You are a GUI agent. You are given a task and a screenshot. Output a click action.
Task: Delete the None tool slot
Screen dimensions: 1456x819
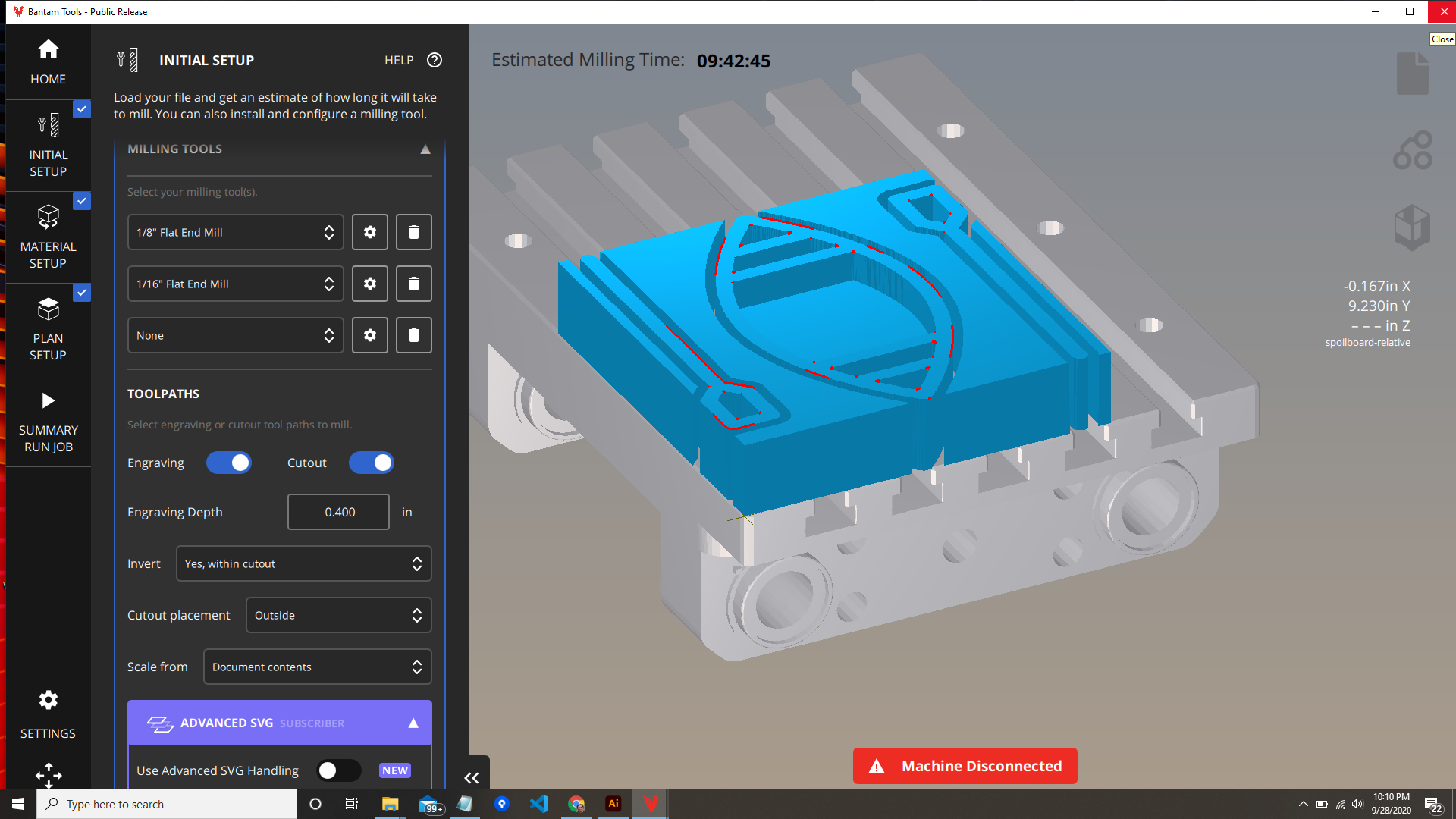pos(414,335)
